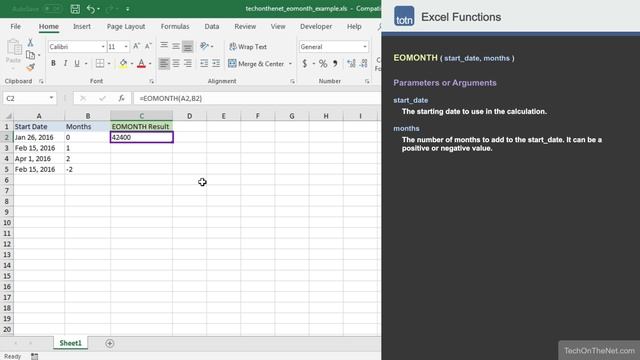Screen dimensions: 640x360
Task: Open the font size dropdown
Action: pyautogui.click(x=126, y=47)
